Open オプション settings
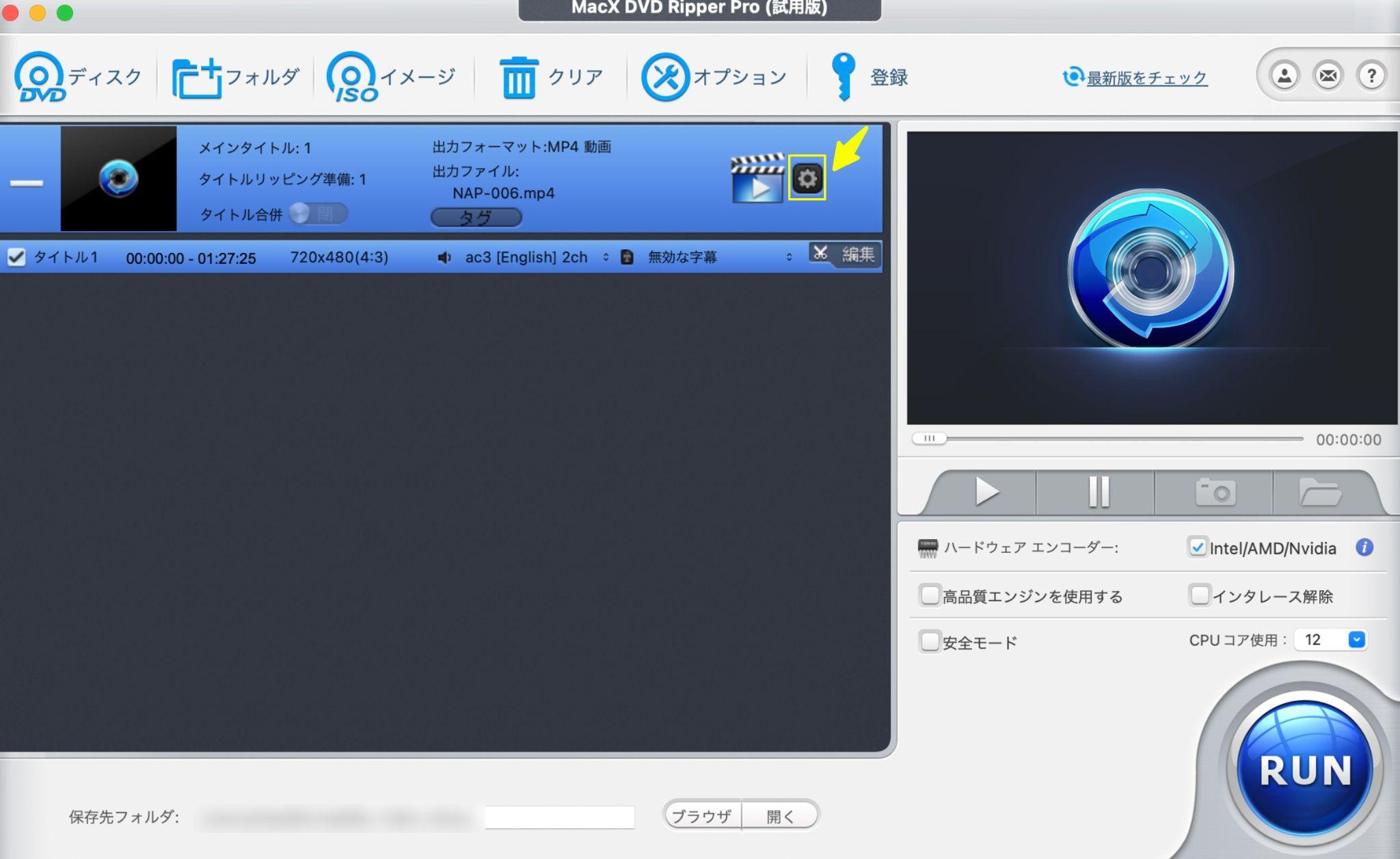The height and width of the screenshot is (859, 1400). [713, 77]
